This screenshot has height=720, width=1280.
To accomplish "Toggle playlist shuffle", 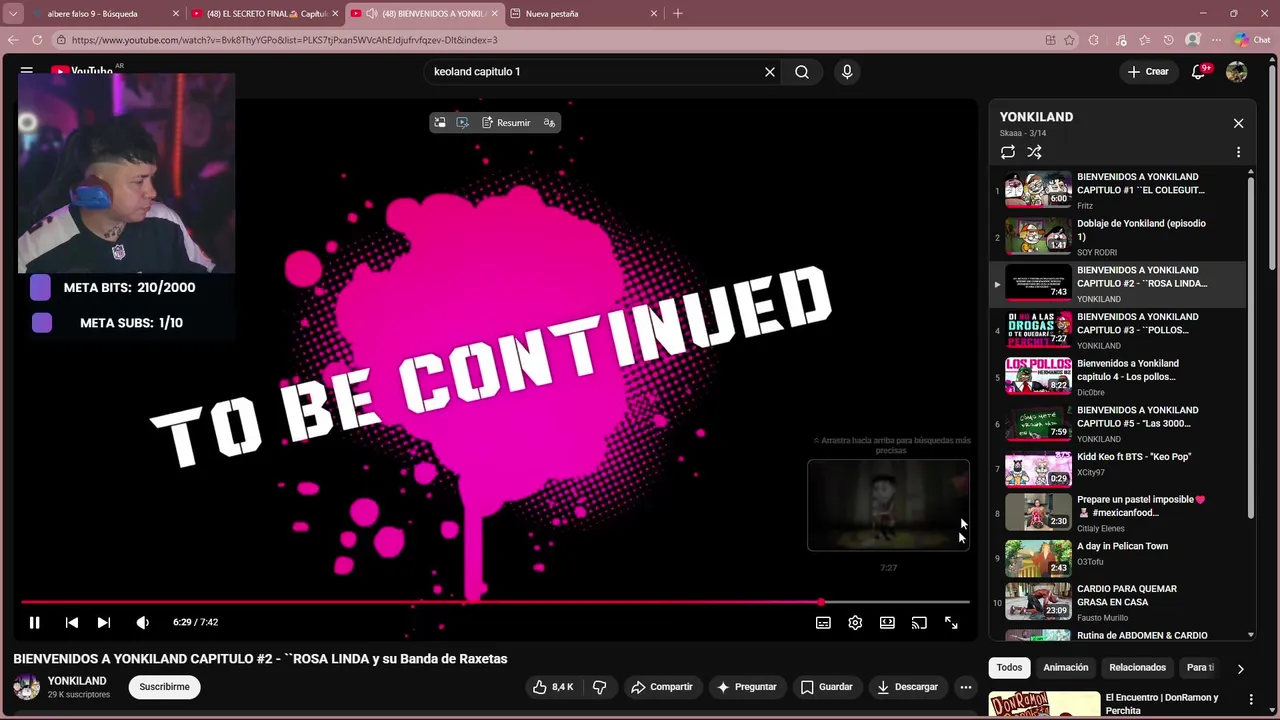I will click(x=1034, y=152).
